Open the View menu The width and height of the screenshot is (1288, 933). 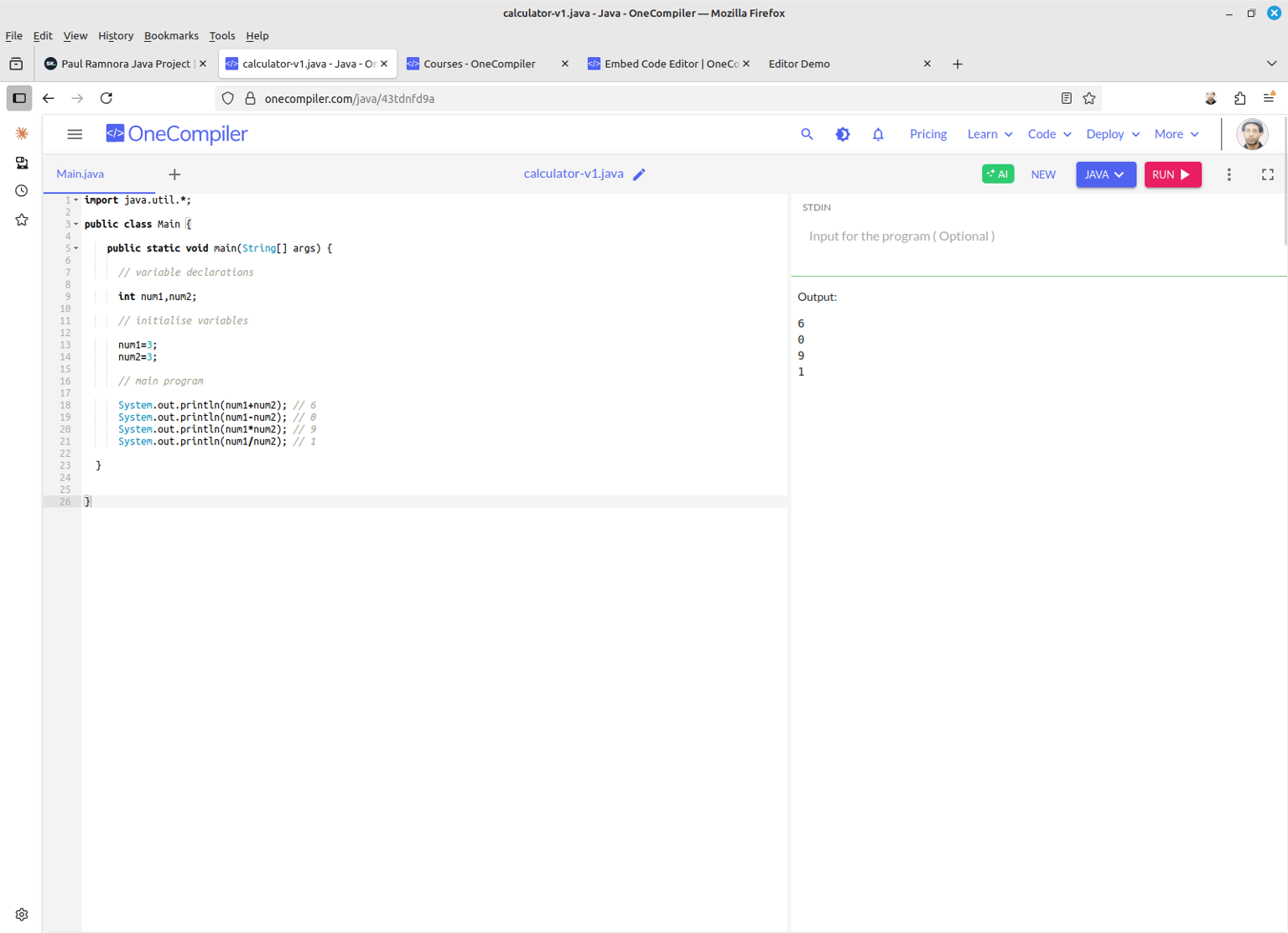[75, 36]
